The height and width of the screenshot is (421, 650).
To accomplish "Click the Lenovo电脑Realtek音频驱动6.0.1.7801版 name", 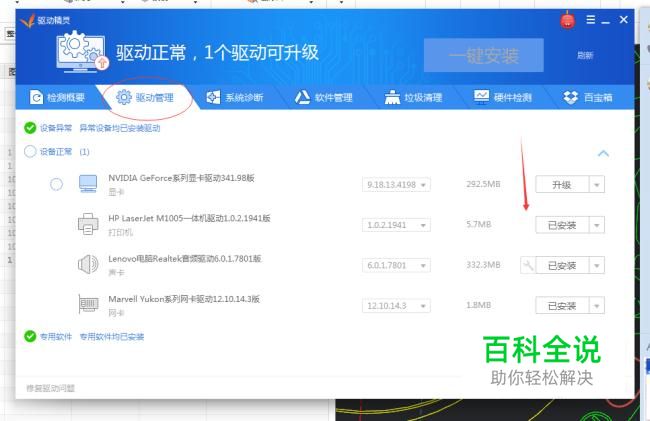I will 184,259.
